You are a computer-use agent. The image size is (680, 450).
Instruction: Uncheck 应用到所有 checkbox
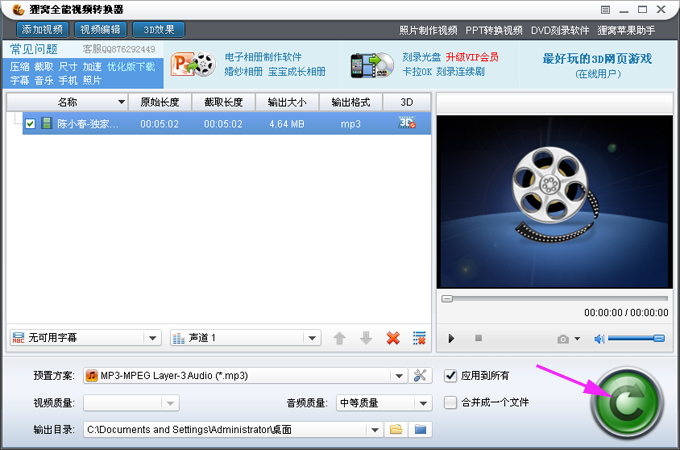(451, 376)
